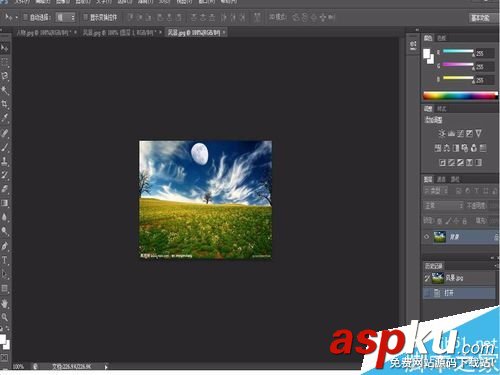Close the active 风景.jpg document tab
The image size is (500, 375).
(x=224, y=33)
